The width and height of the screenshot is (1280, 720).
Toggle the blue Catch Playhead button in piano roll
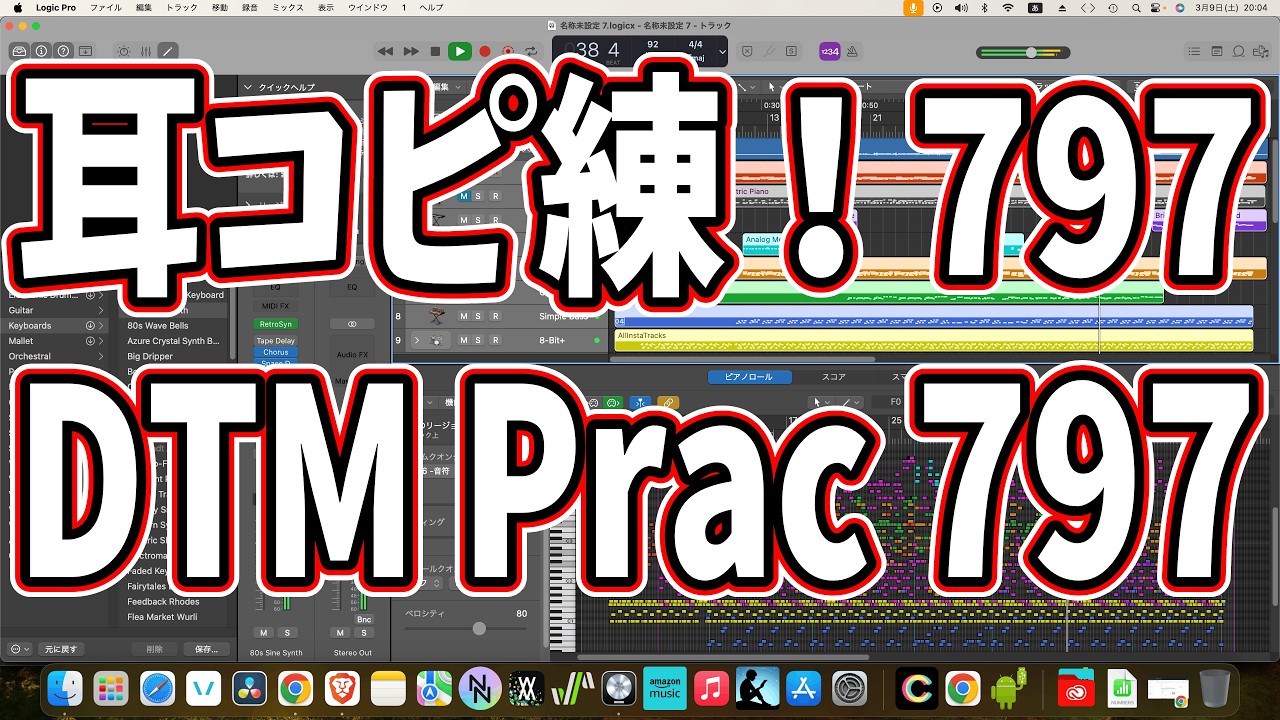pos(641,402)
